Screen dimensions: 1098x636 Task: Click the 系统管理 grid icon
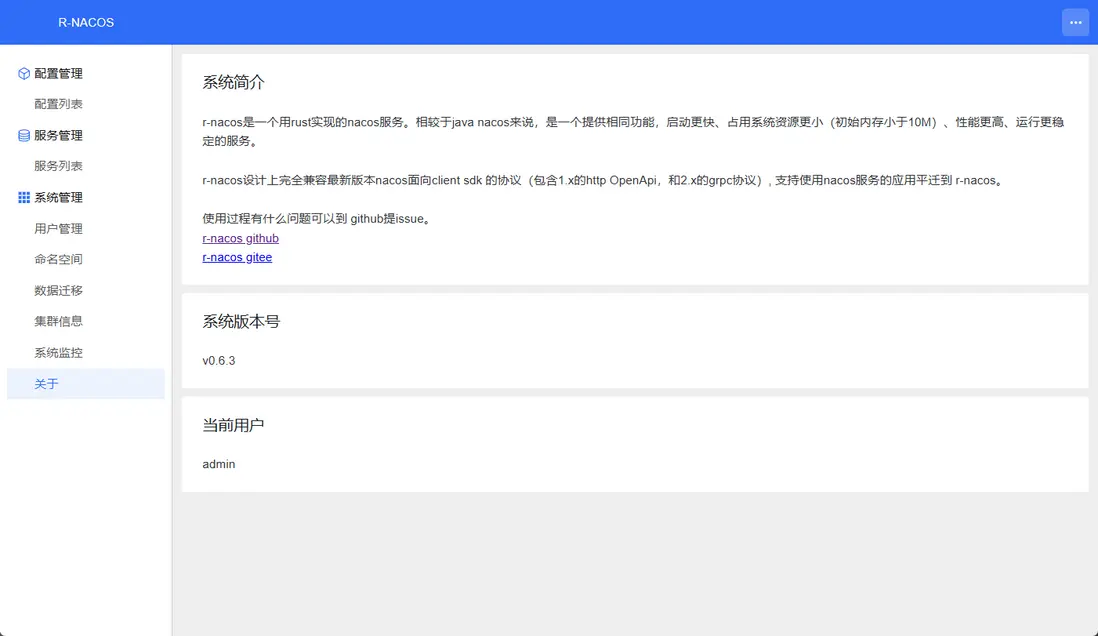(24, 198)
